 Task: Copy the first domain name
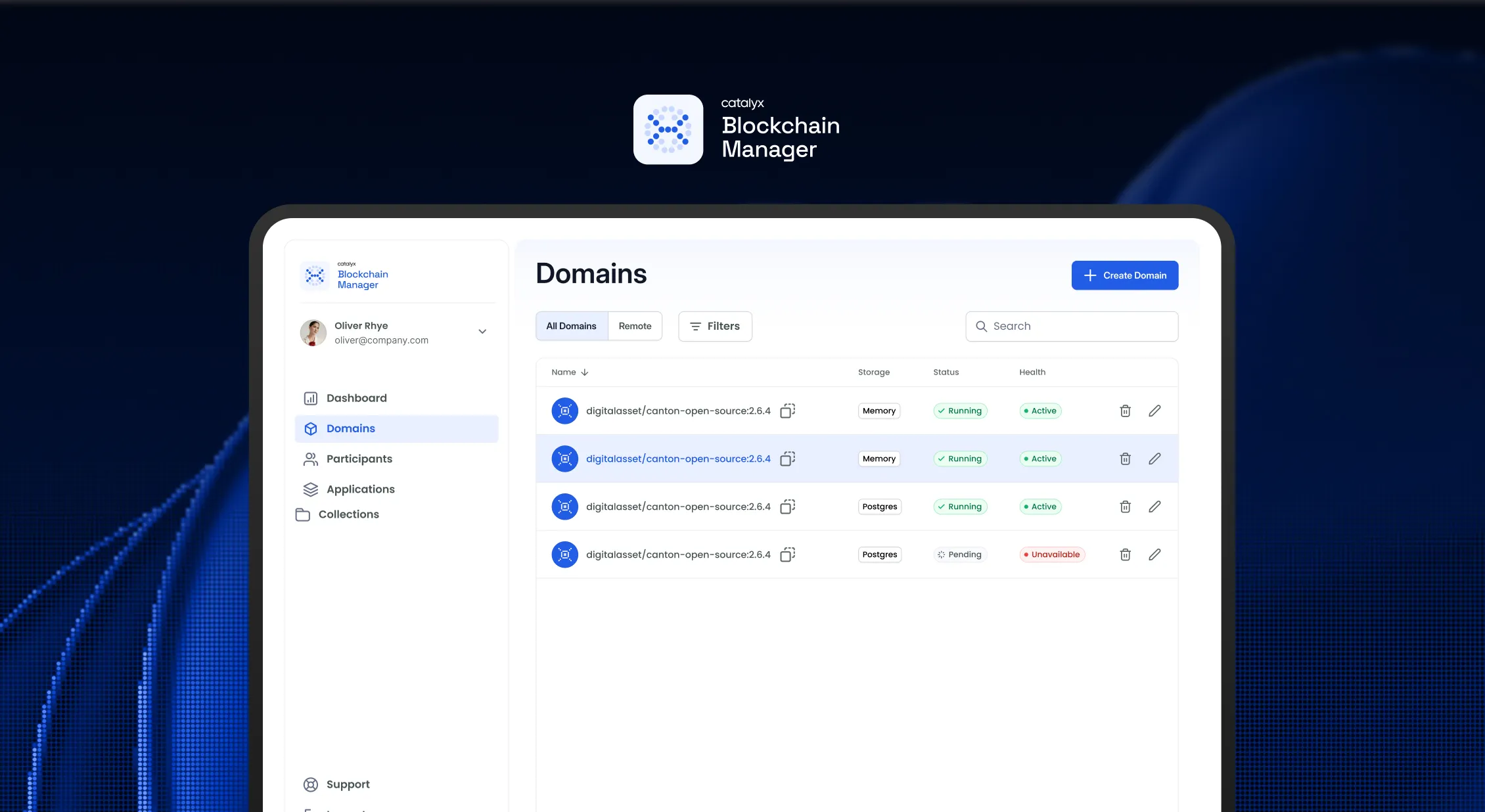pos(787,411)
